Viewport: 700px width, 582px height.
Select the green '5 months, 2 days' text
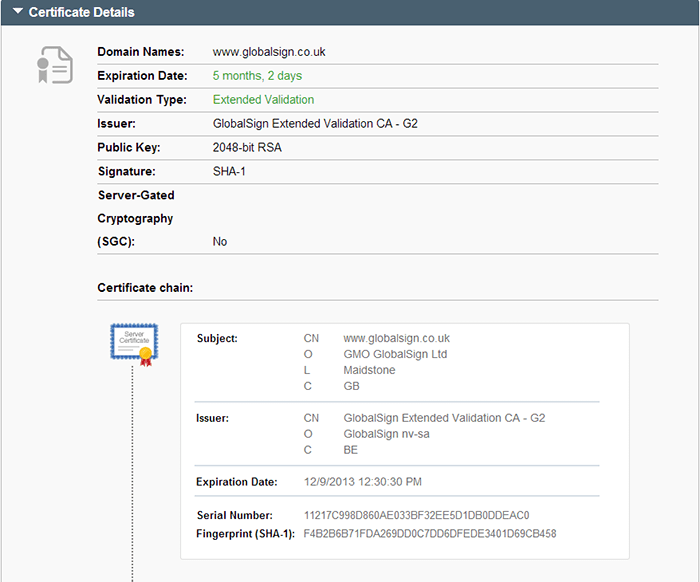(x=257, y=76)
